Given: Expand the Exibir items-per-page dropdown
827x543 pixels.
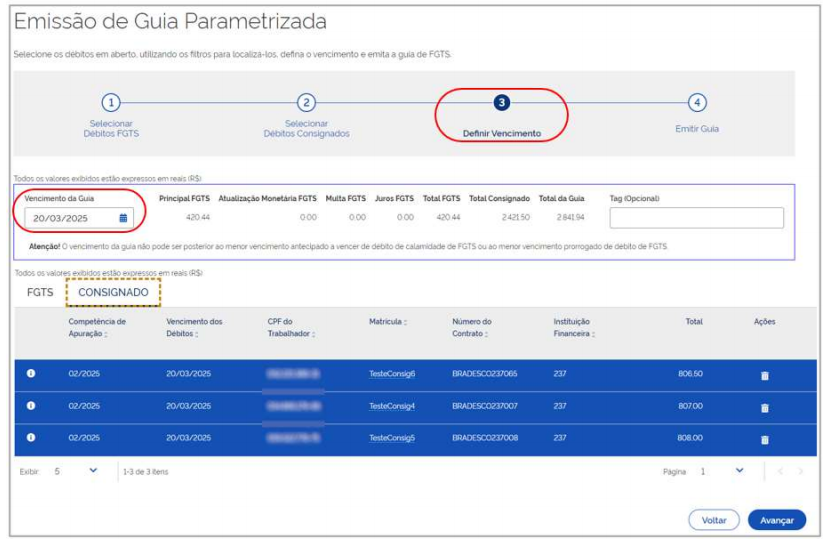Looking at the screenshot, I should pos(93,470).
